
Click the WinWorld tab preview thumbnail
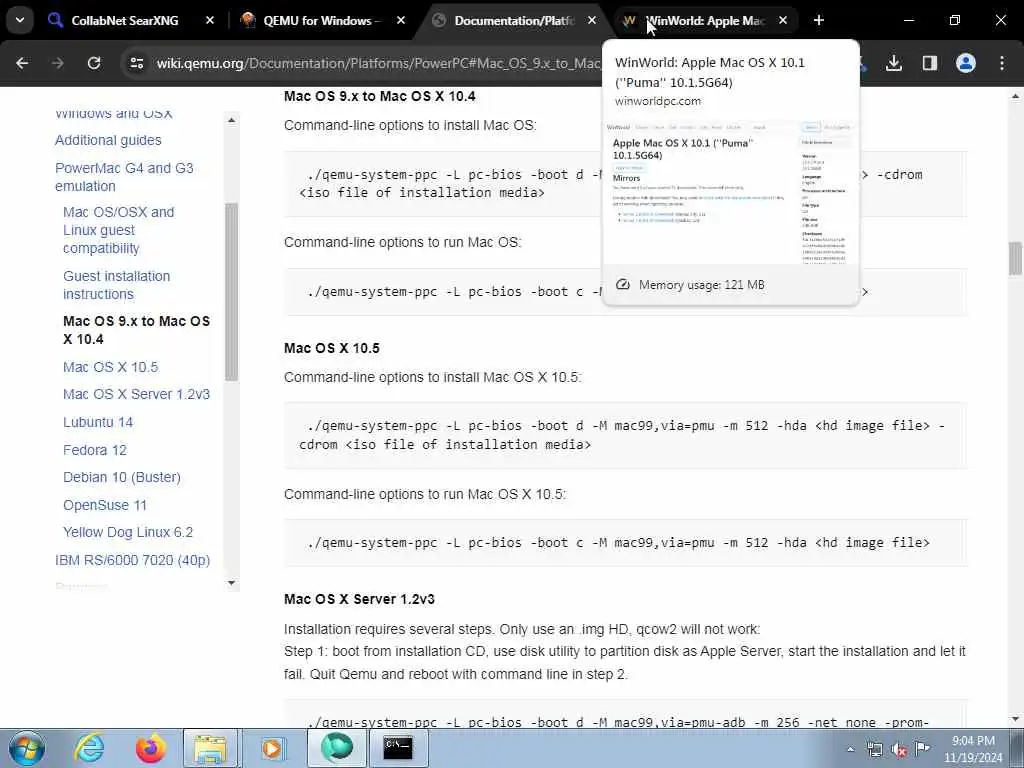click(x=730, y=191)
